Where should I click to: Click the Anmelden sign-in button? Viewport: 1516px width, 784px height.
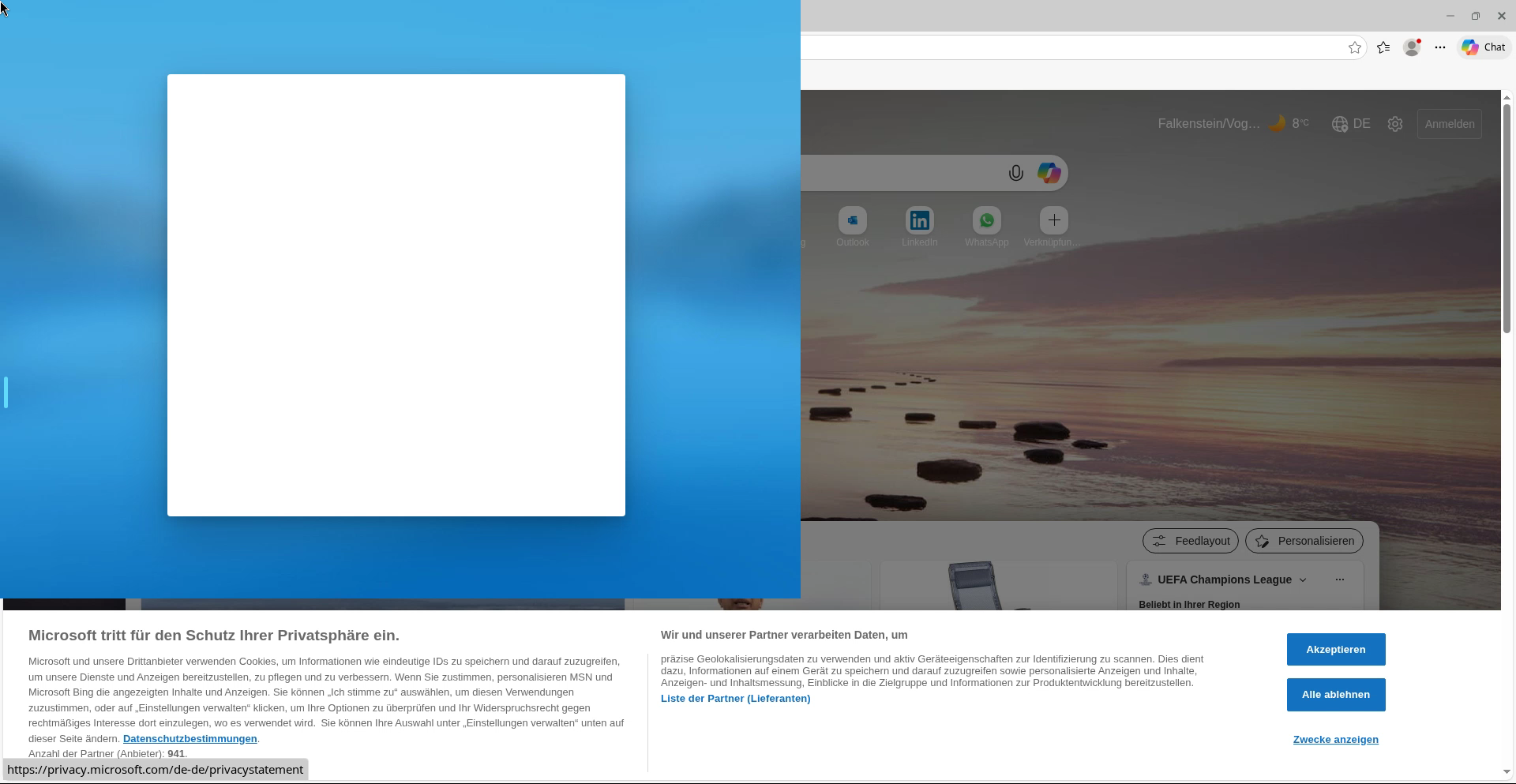point(1449,124)
